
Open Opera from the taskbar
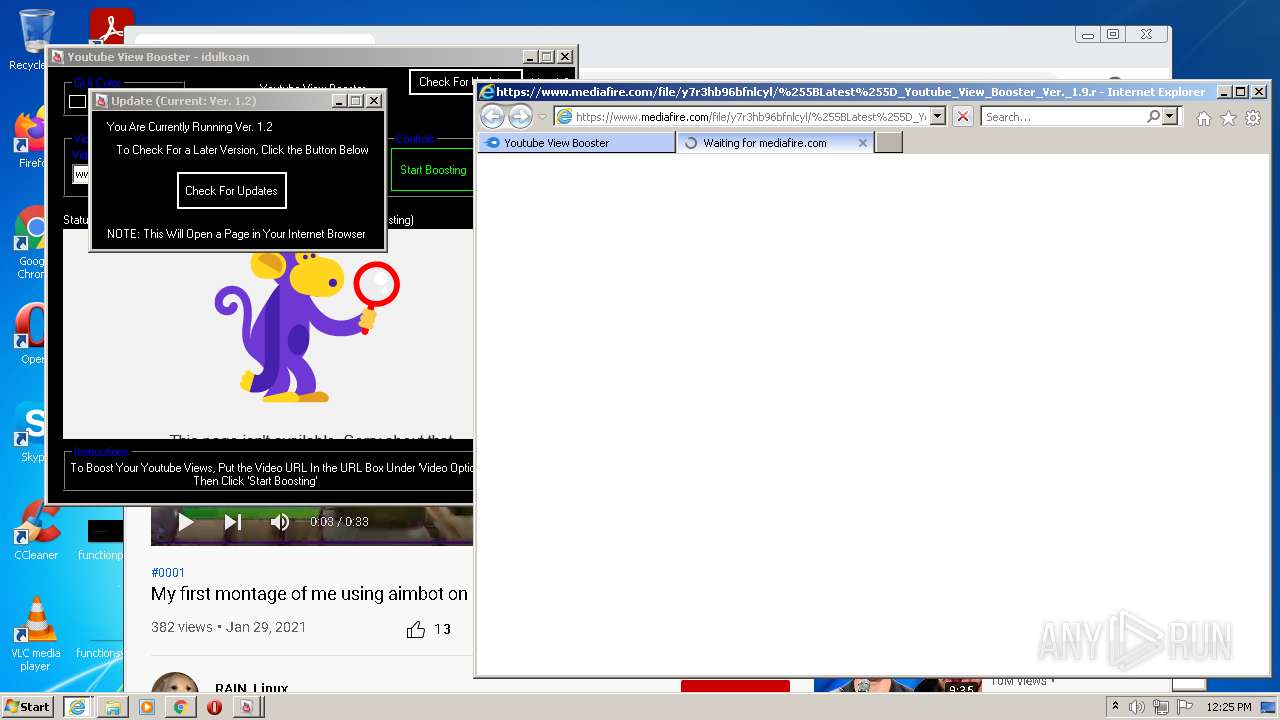click(x=214, y=707)
